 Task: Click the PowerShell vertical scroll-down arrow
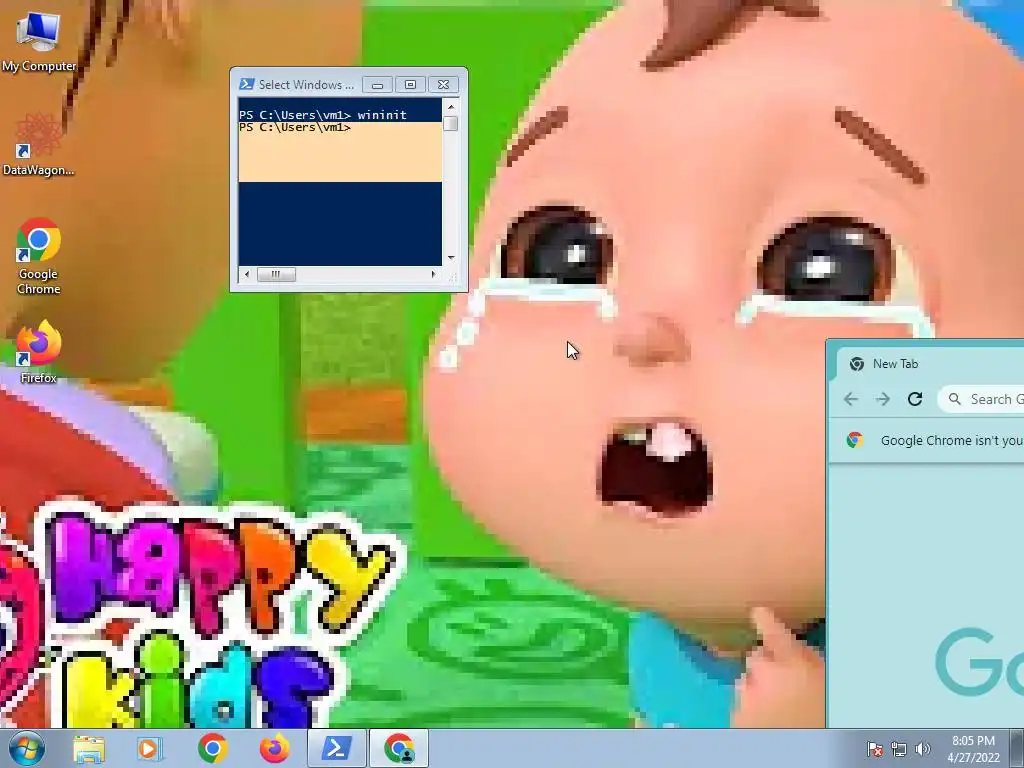451,258
